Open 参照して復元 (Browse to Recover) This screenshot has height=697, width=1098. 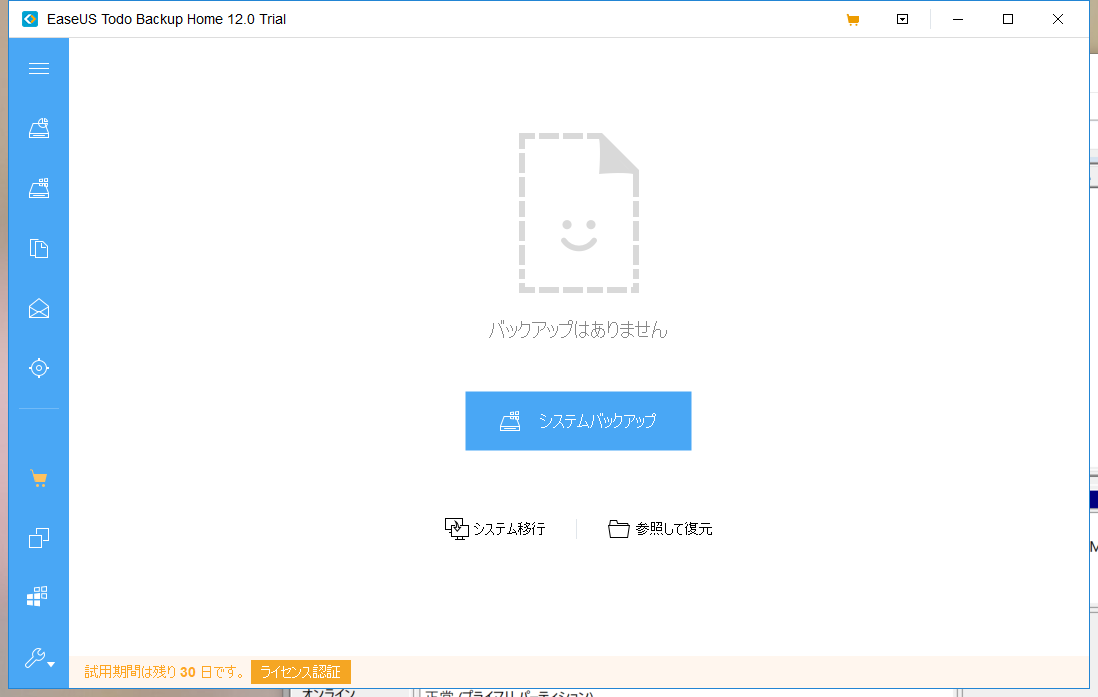(660, 528)
